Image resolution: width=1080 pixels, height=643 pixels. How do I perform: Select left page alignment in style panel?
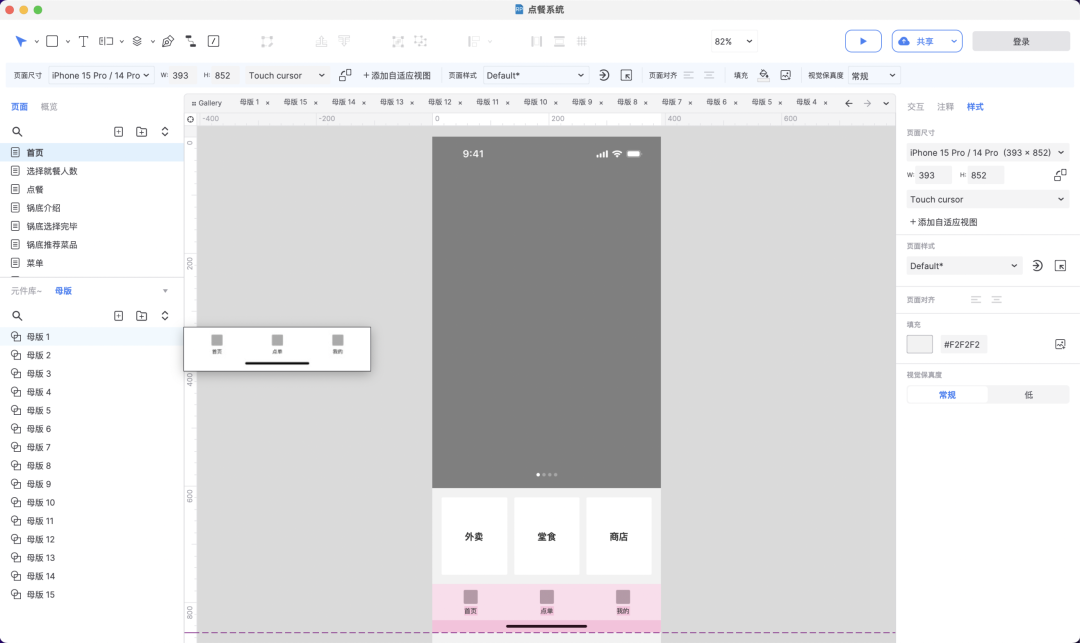coord(976,299)
